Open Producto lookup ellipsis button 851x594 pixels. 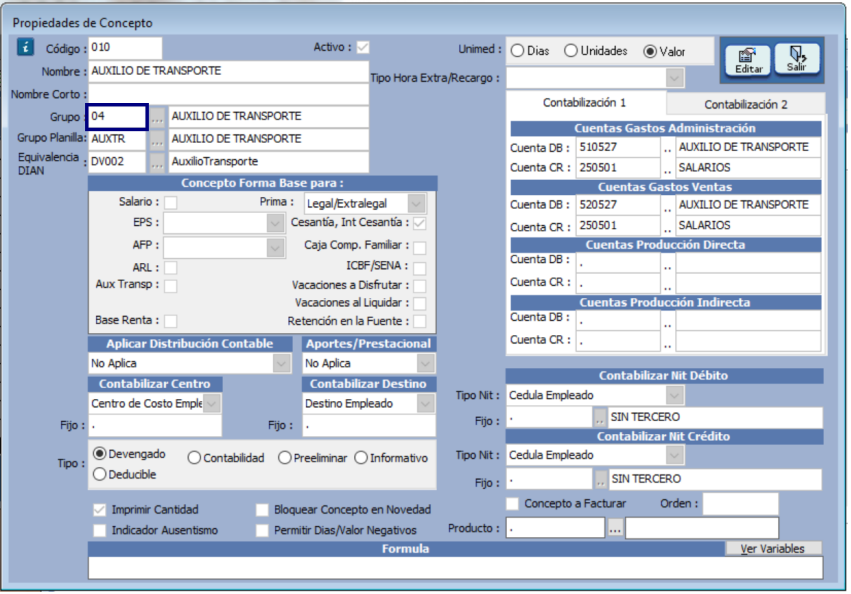(615, 528)
